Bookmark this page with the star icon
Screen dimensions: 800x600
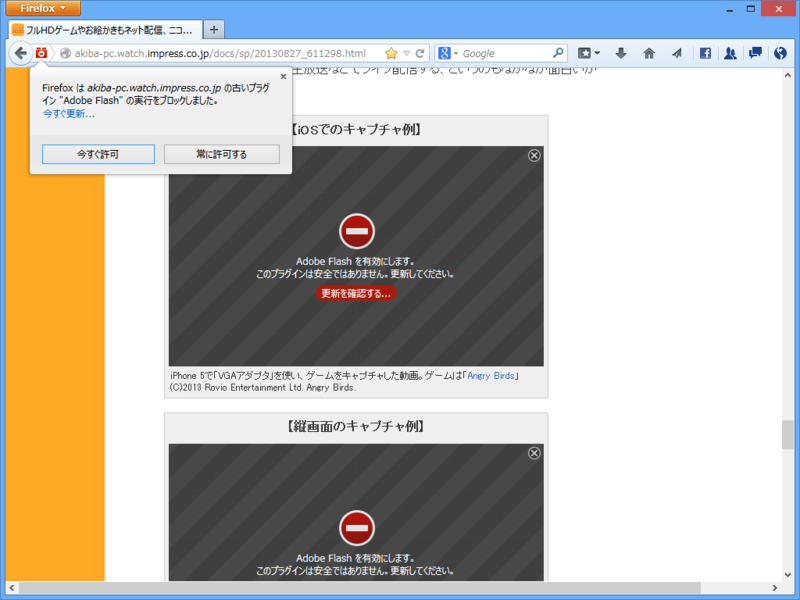[x=391, y=53]
